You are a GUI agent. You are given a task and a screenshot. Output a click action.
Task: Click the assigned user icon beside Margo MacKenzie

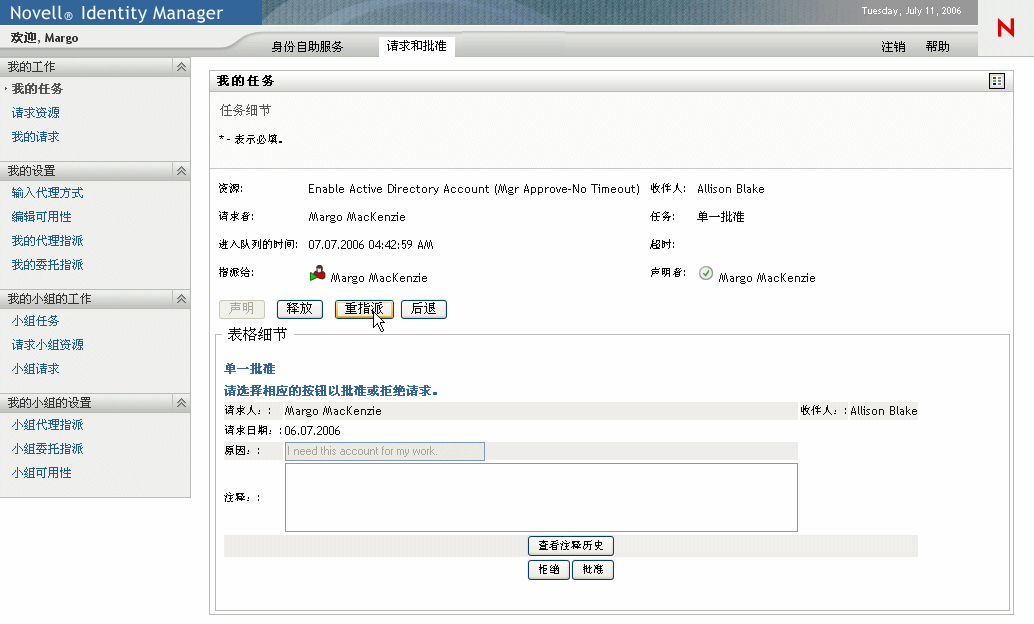pos(317,273)
